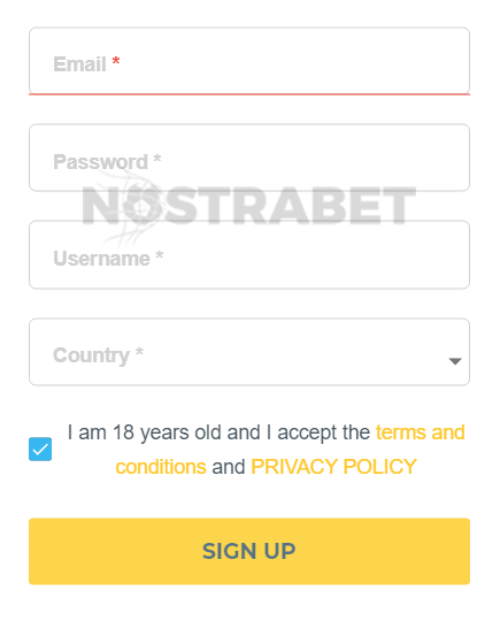This screenshot has height=636, width=500.
Task: Focus the Password input field
Action: tap(249, 157)
